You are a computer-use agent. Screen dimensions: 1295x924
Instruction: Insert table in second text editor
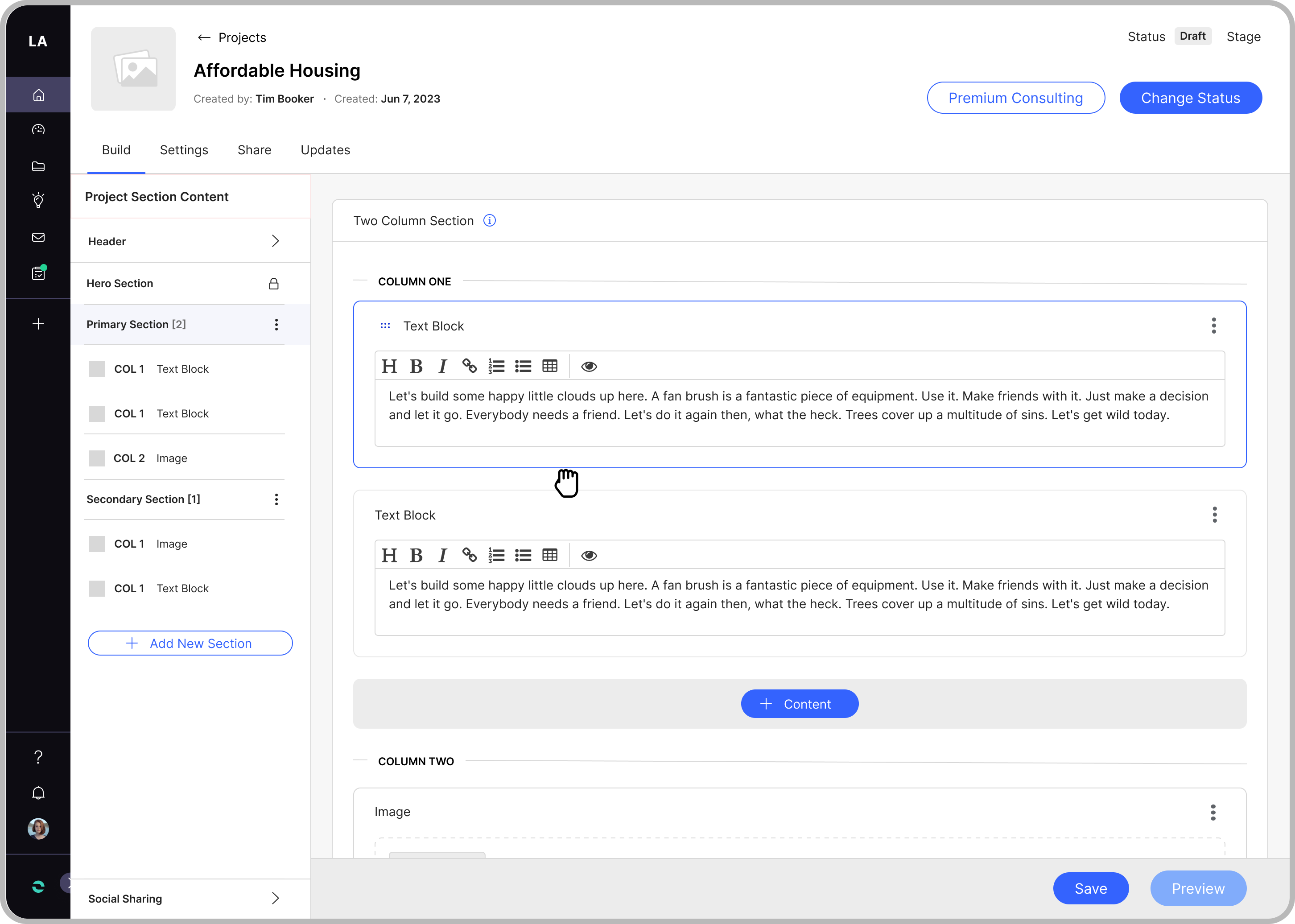[x=550, y=555]
